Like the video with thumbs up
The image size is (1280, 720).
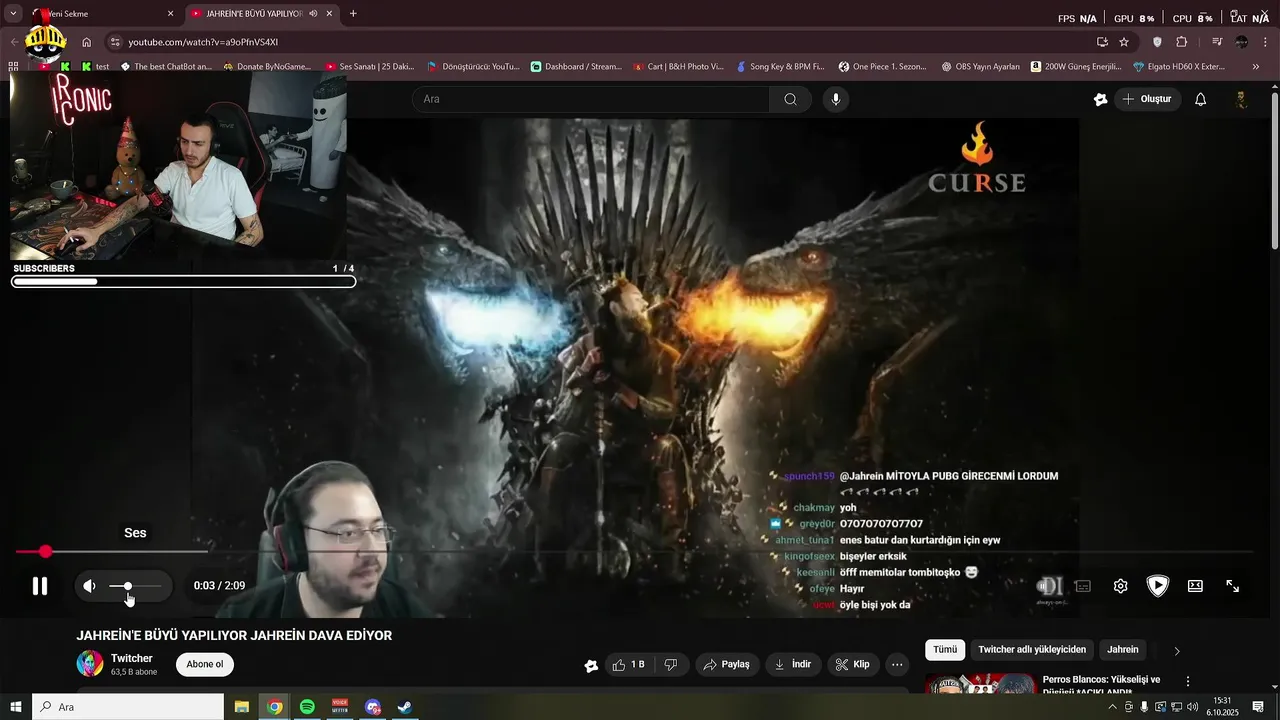coord(629,664)
